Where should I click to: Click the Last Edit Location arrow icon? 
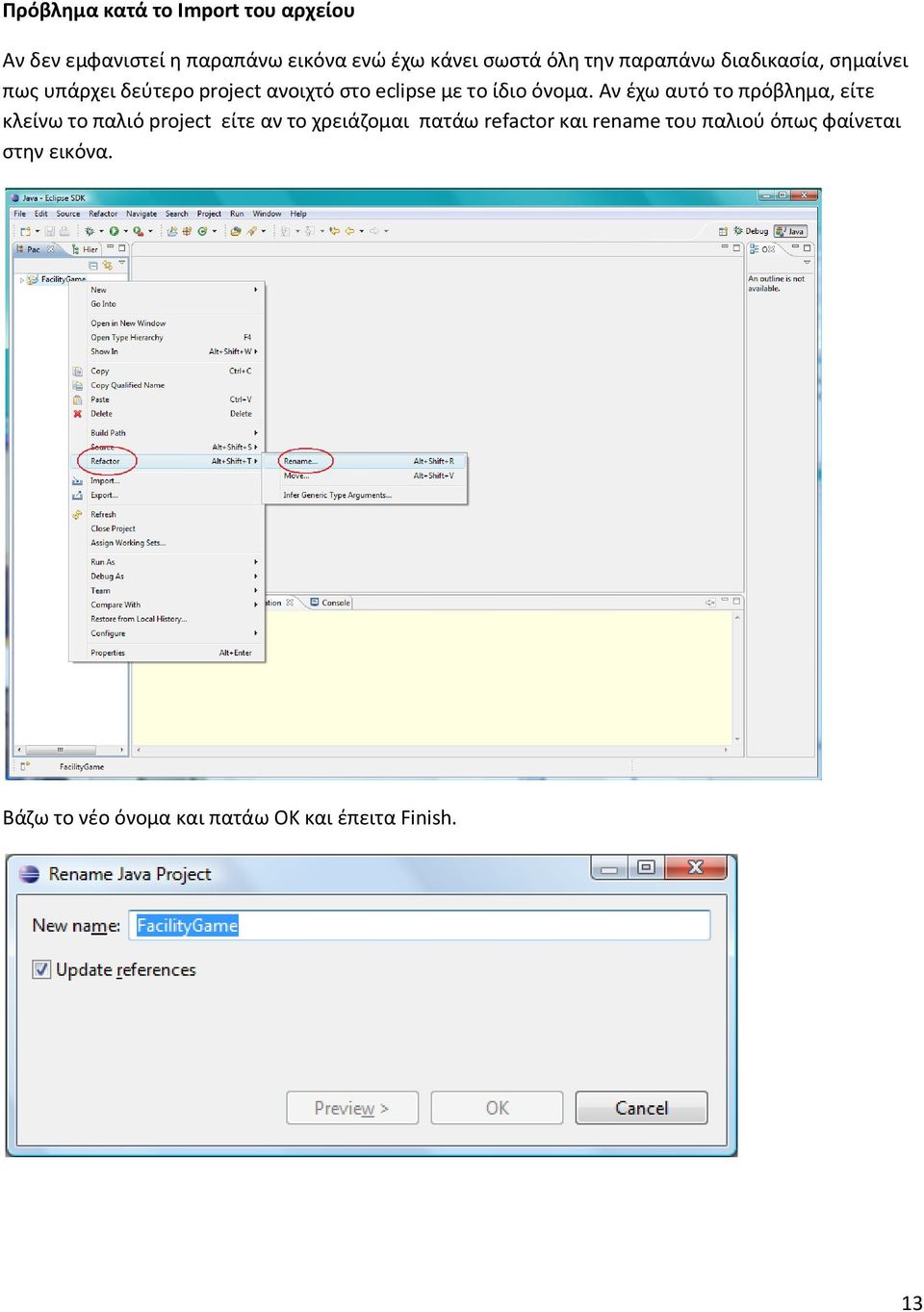click(334, 231)
